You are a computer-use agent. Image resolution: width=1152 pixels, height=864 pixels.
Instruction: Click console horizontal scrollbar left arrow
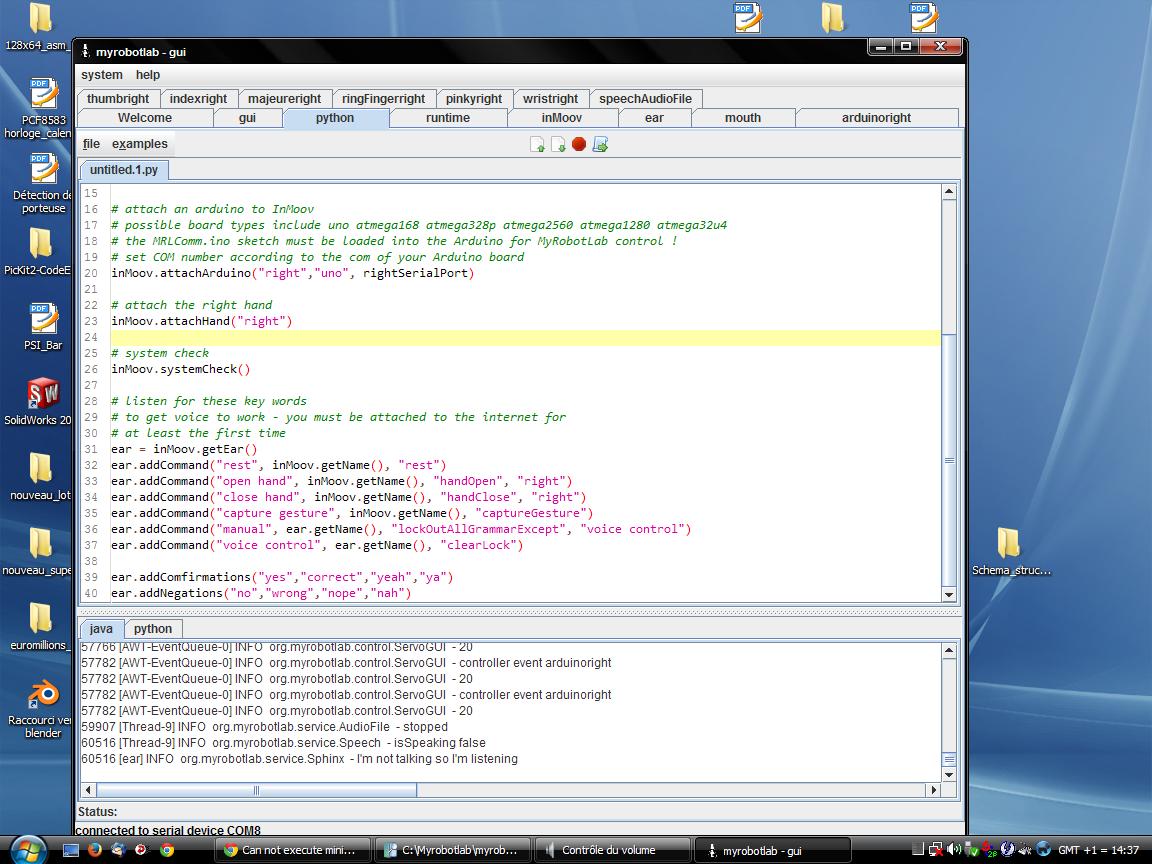click(x=89, y=790)
